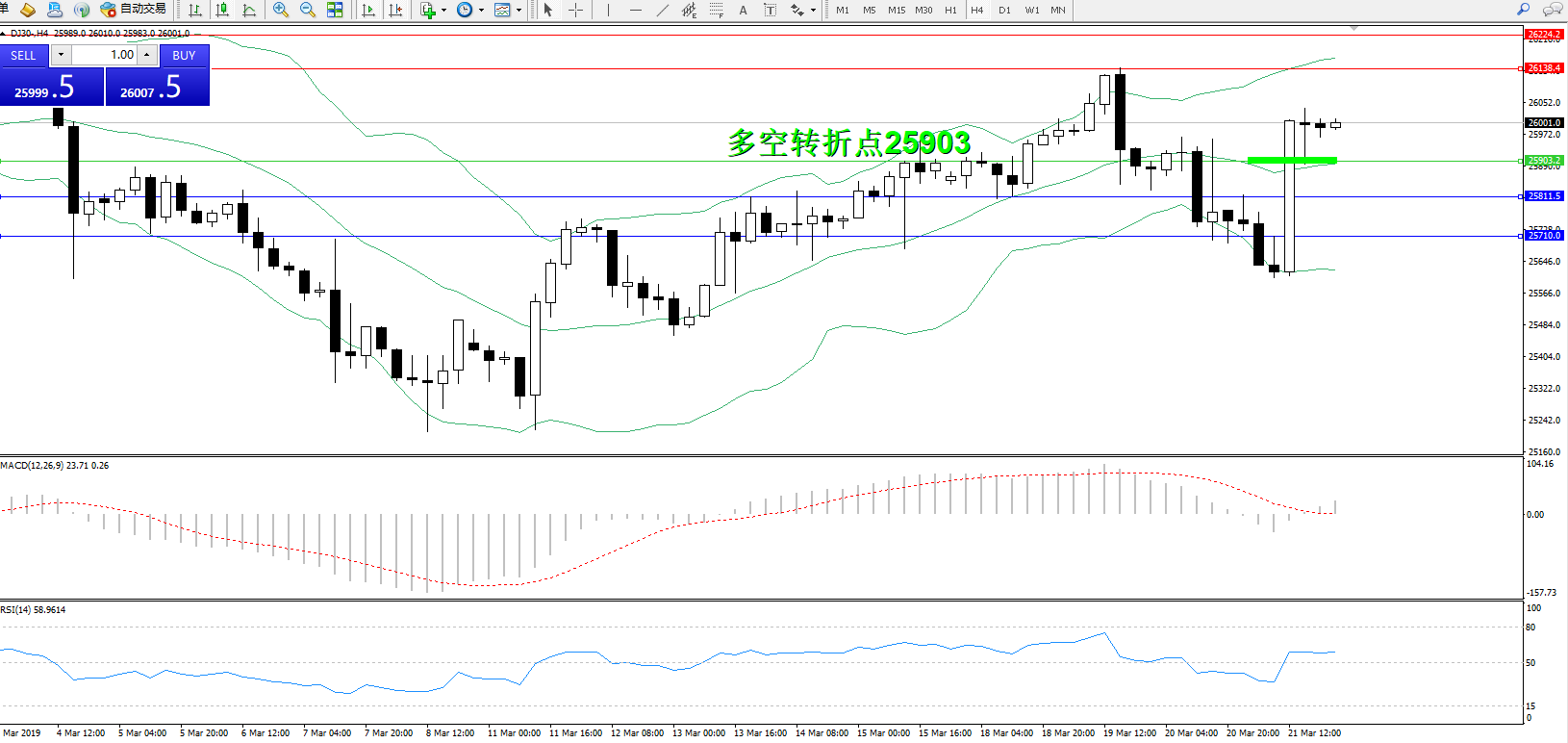Viewport: 1568px width, 743px height.
Task: Click the zoom in magnifier icon
Action: click(x=281, y=10)
